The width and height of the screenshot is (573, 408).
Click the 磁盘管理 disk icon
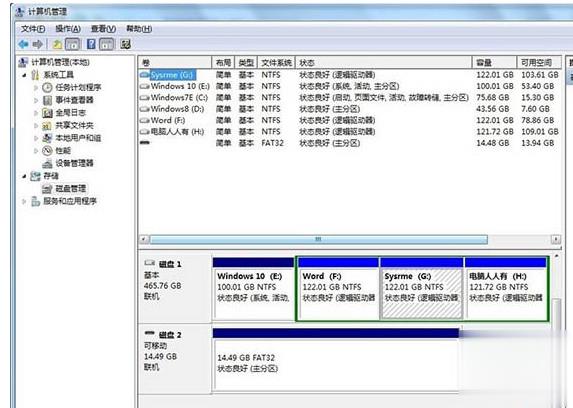pos(47,189)
